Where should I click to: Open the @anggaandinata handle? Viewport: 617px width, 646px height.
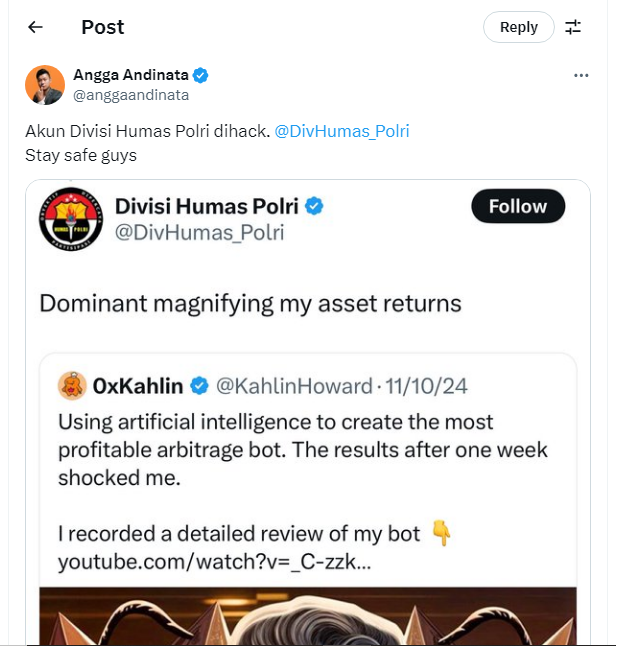(131, 95)
